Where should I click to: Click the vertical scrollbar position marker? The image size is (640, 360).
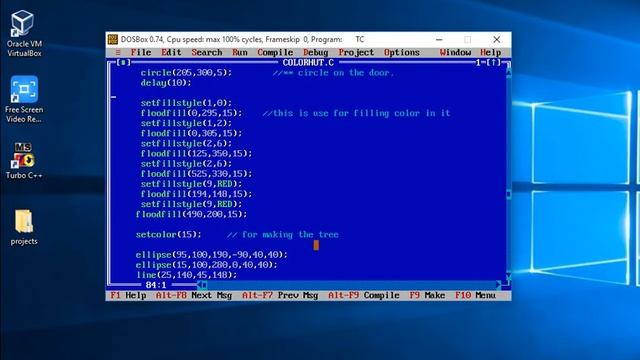click(509, 194)
